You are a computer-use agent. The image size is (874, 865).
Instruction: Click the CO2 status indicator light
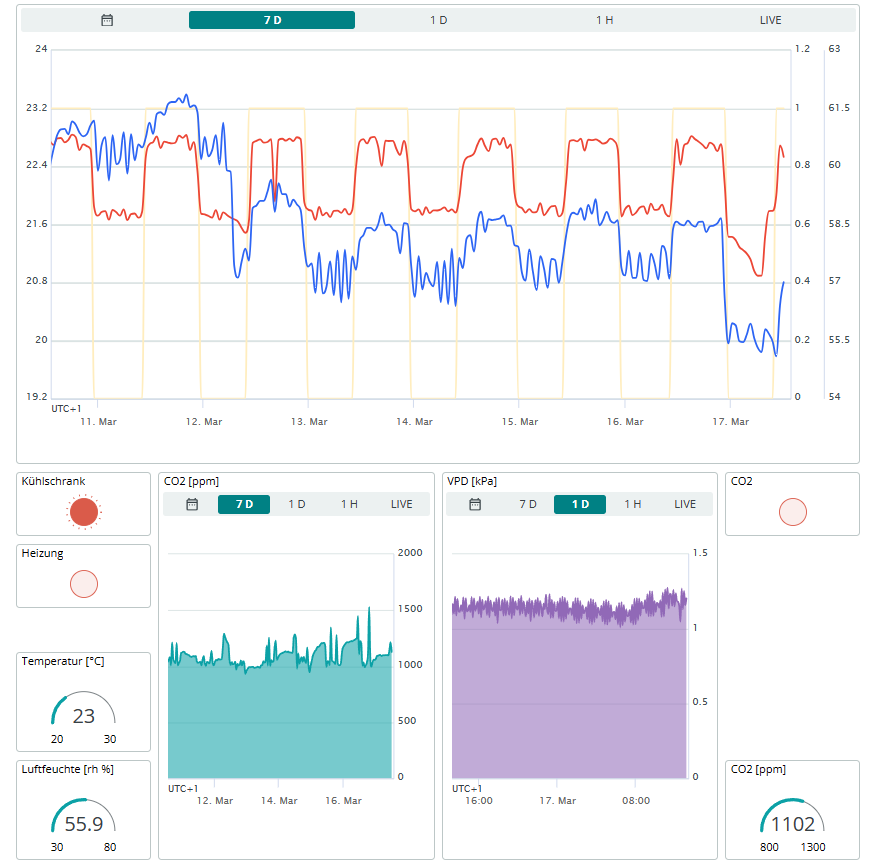pyautogui.click(x=792, y=512)
